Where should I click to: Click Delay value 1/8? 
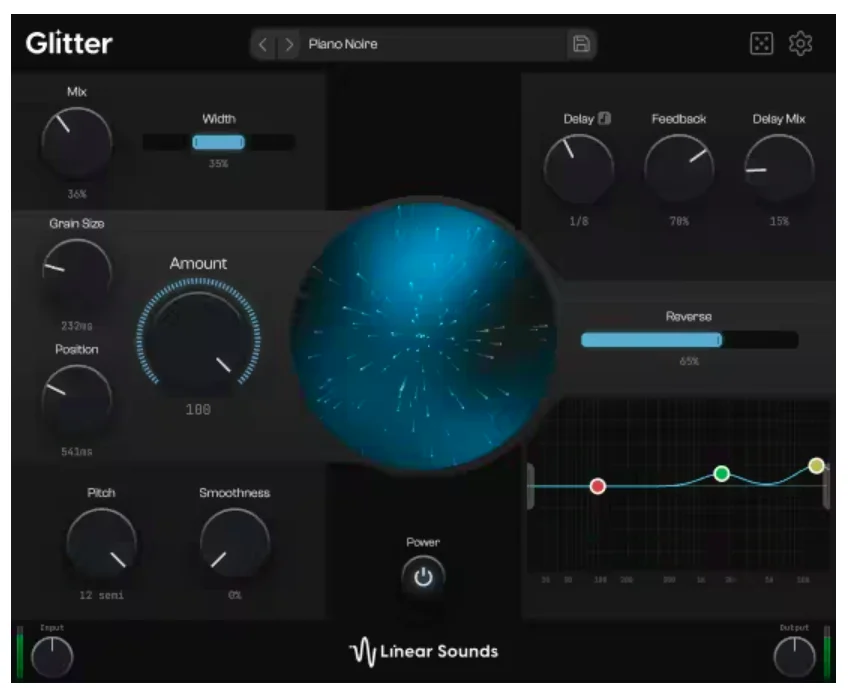[579, 221]
